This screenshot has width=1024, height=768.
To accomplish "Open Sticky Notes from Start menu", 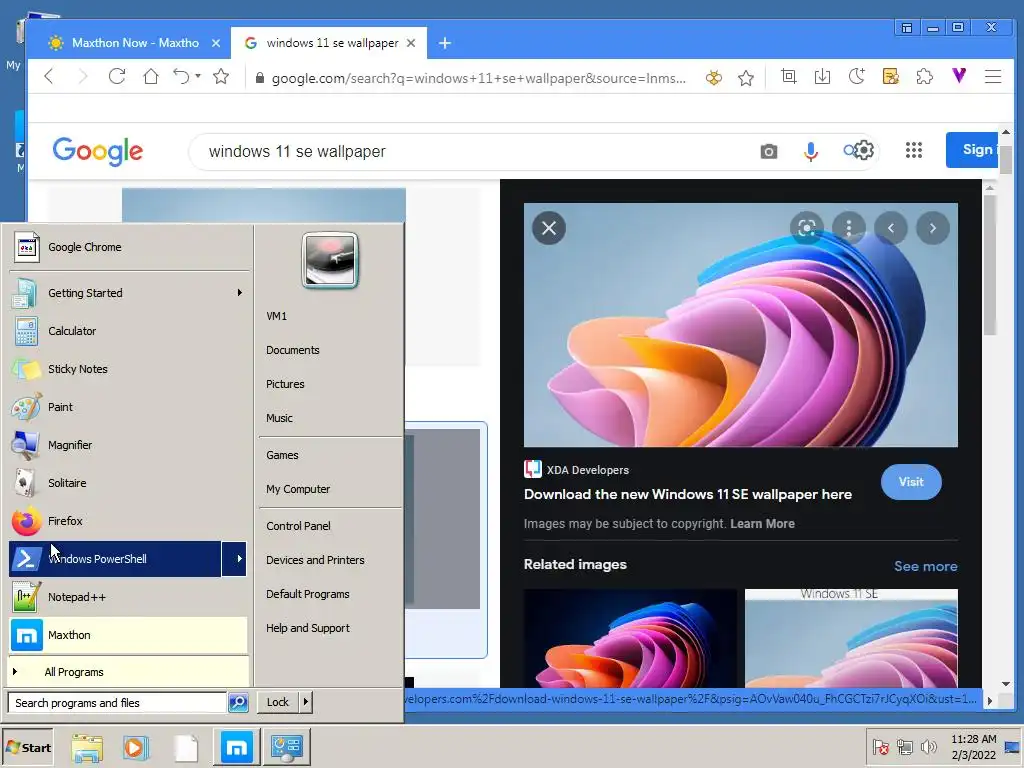I will (x=129, y=369).
